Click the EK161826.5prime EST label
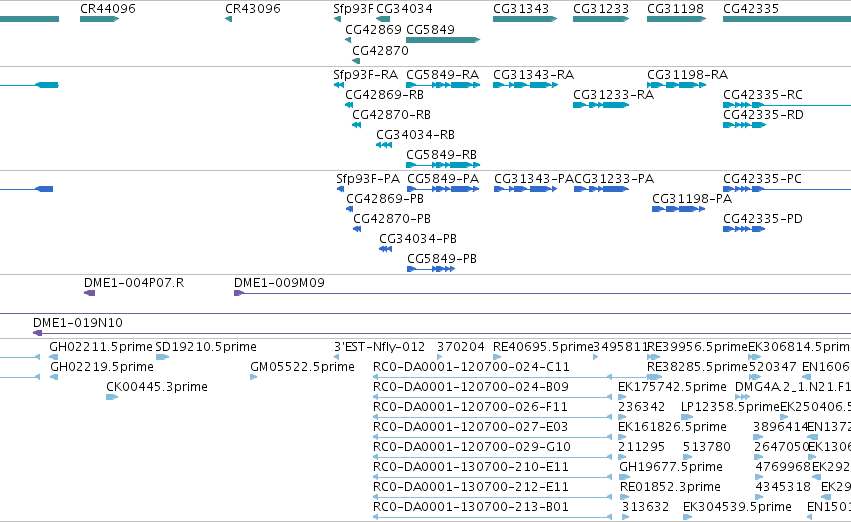Viewport: 851px width, 522px height. click(672, 427)
